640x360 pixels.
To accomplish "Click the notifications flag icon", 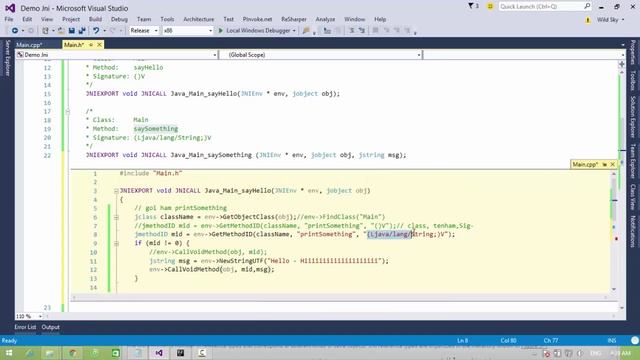I will pyautogui.click(x=473, y=6).
